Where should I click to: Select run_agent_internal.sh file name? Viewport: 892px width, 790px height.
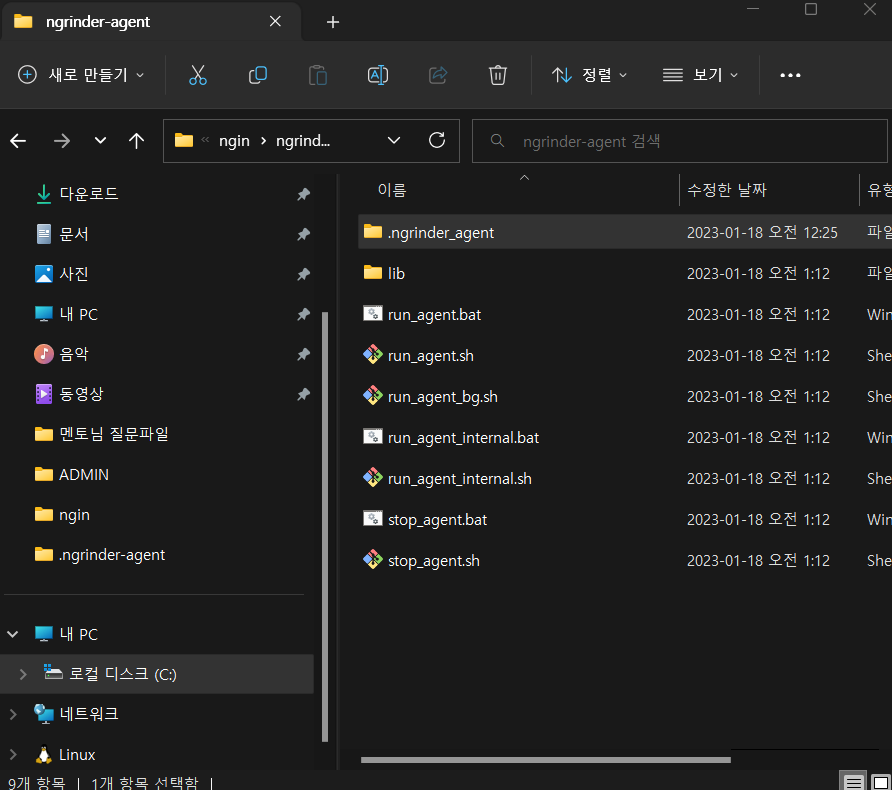click(x=460, y=478)
